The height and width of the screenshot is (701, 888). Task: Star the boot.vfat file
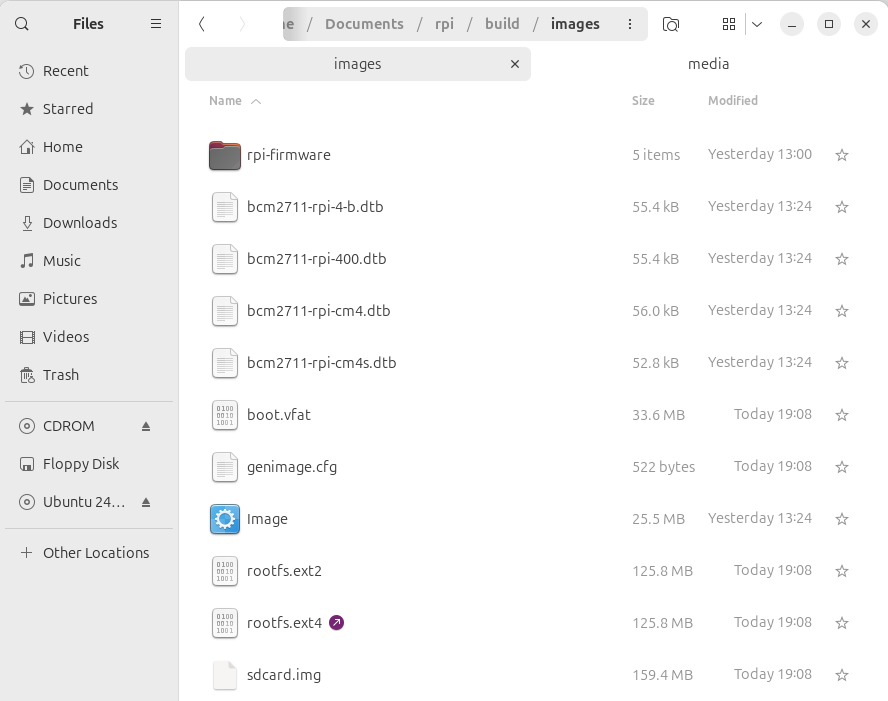pyautogui.click(x=842, y=415)
